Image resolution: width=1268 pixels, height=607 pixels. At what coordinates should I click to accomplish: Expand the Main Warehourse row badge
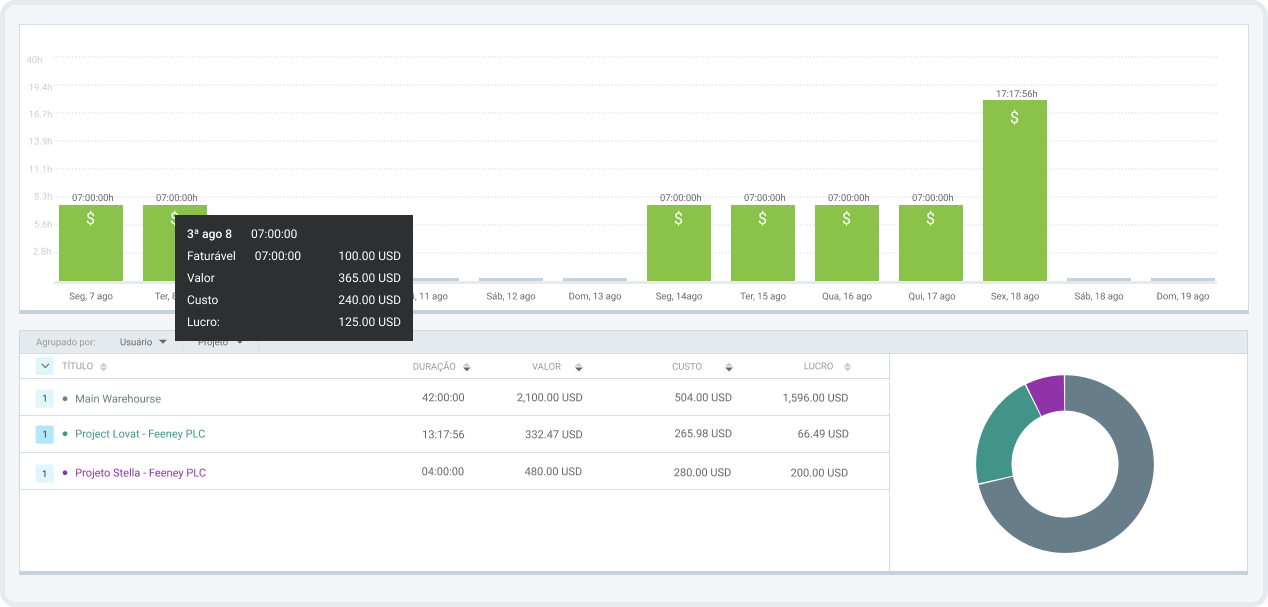[x=44, y=399]
